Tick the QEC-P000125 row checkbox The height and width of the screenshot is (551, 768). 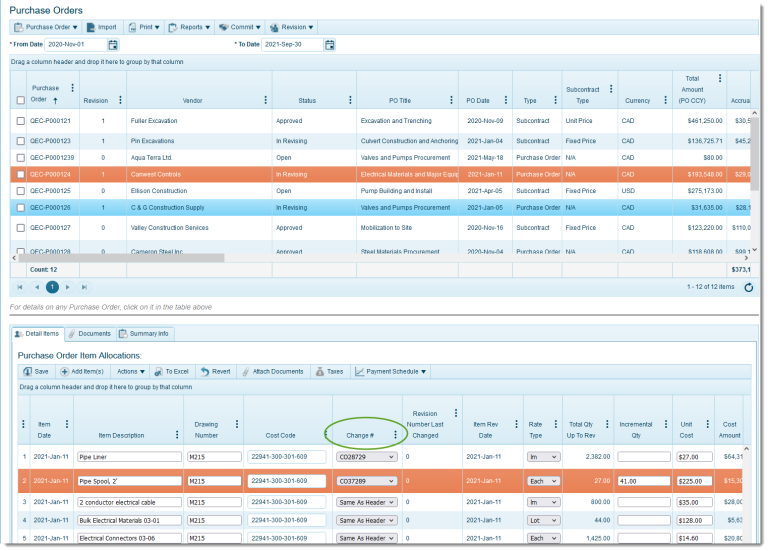20,191
